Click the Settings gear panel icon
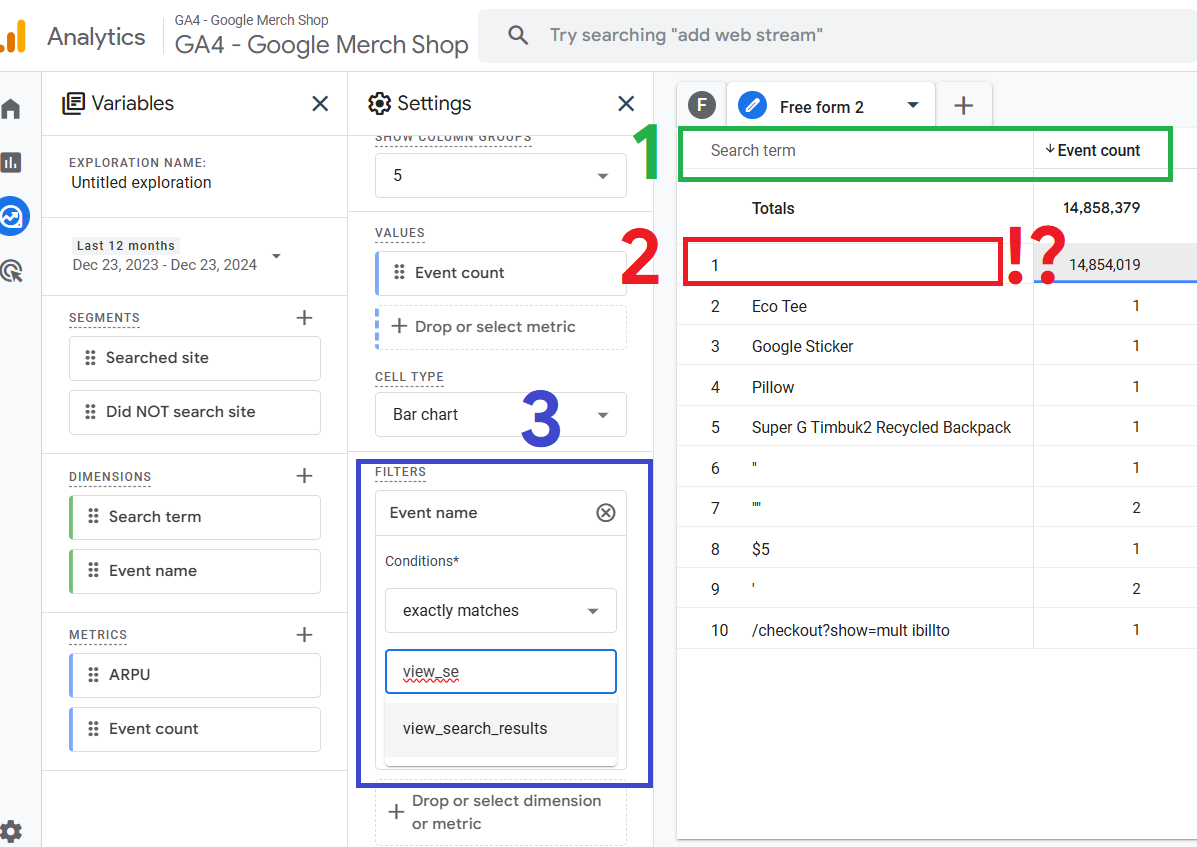The width and height of the screenshot is (1197, 847). tap(379, 104)
